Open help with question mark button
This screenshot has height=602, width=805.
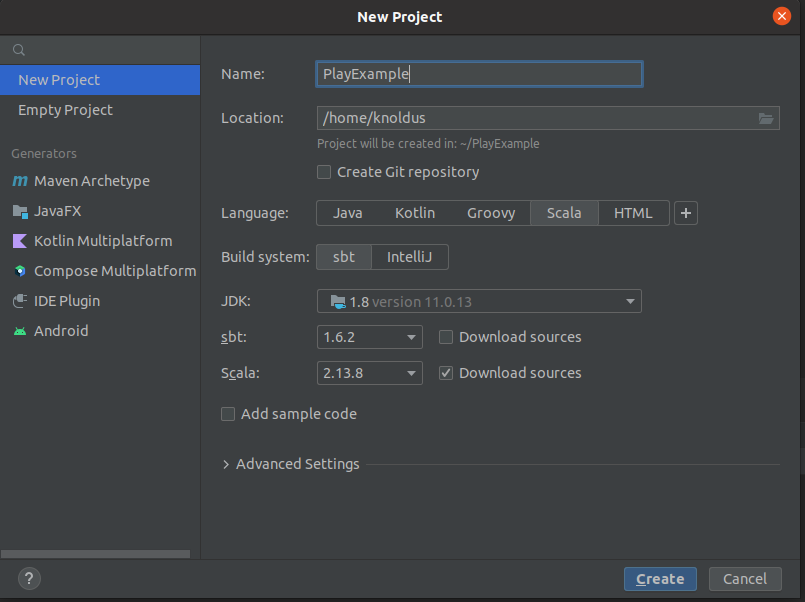pos(29,579)
